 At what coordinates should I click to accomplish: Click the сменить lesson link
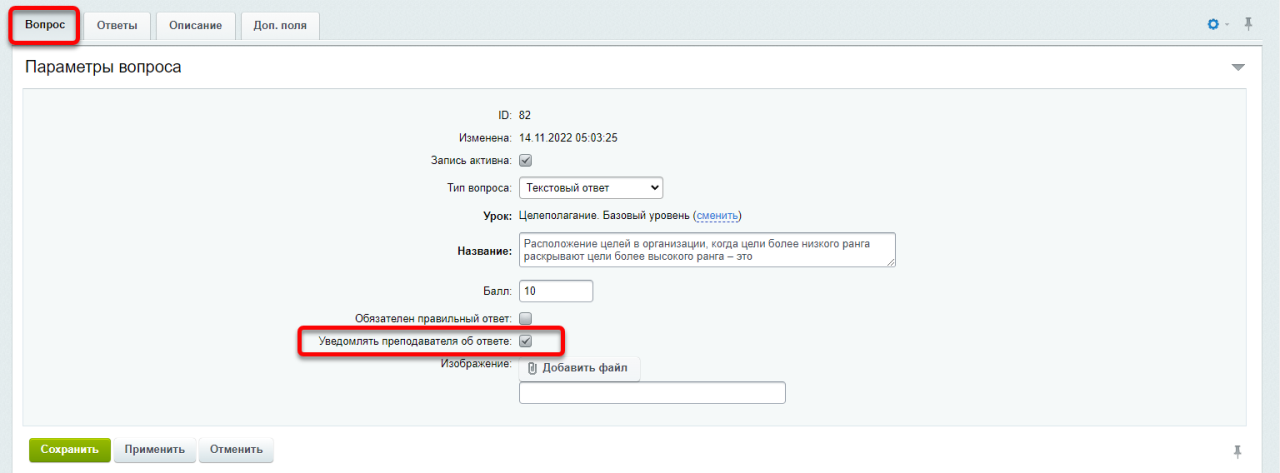717,215
